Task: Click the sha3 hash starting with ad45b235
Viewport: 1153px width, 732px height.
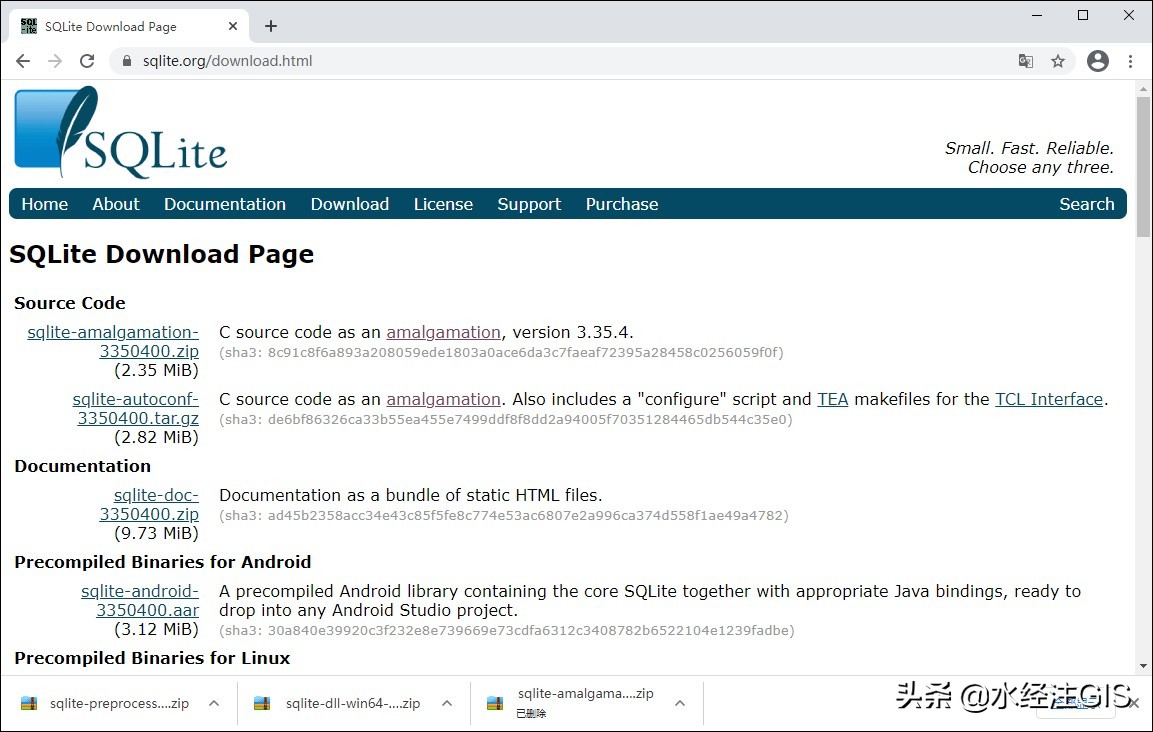Action: tap(504, 516)
